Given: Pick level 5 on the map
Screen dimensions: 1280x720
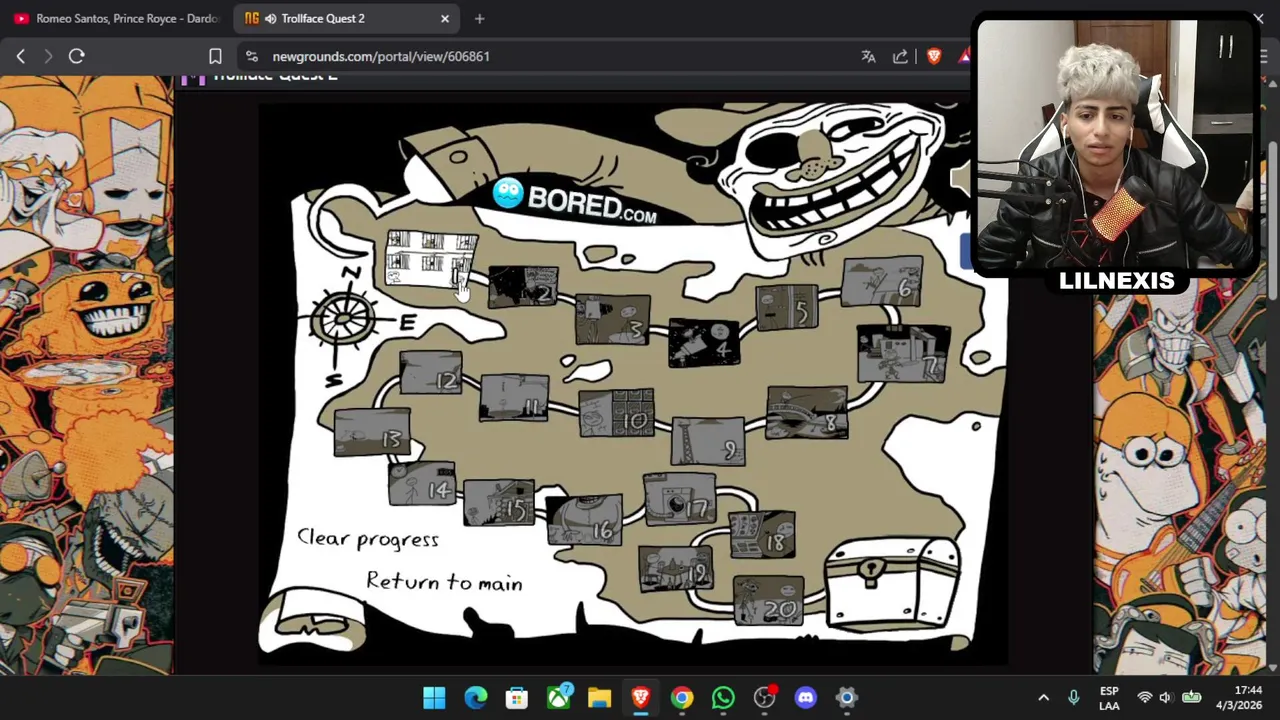Looking at the screenshot, I should (x=787, y=308).
